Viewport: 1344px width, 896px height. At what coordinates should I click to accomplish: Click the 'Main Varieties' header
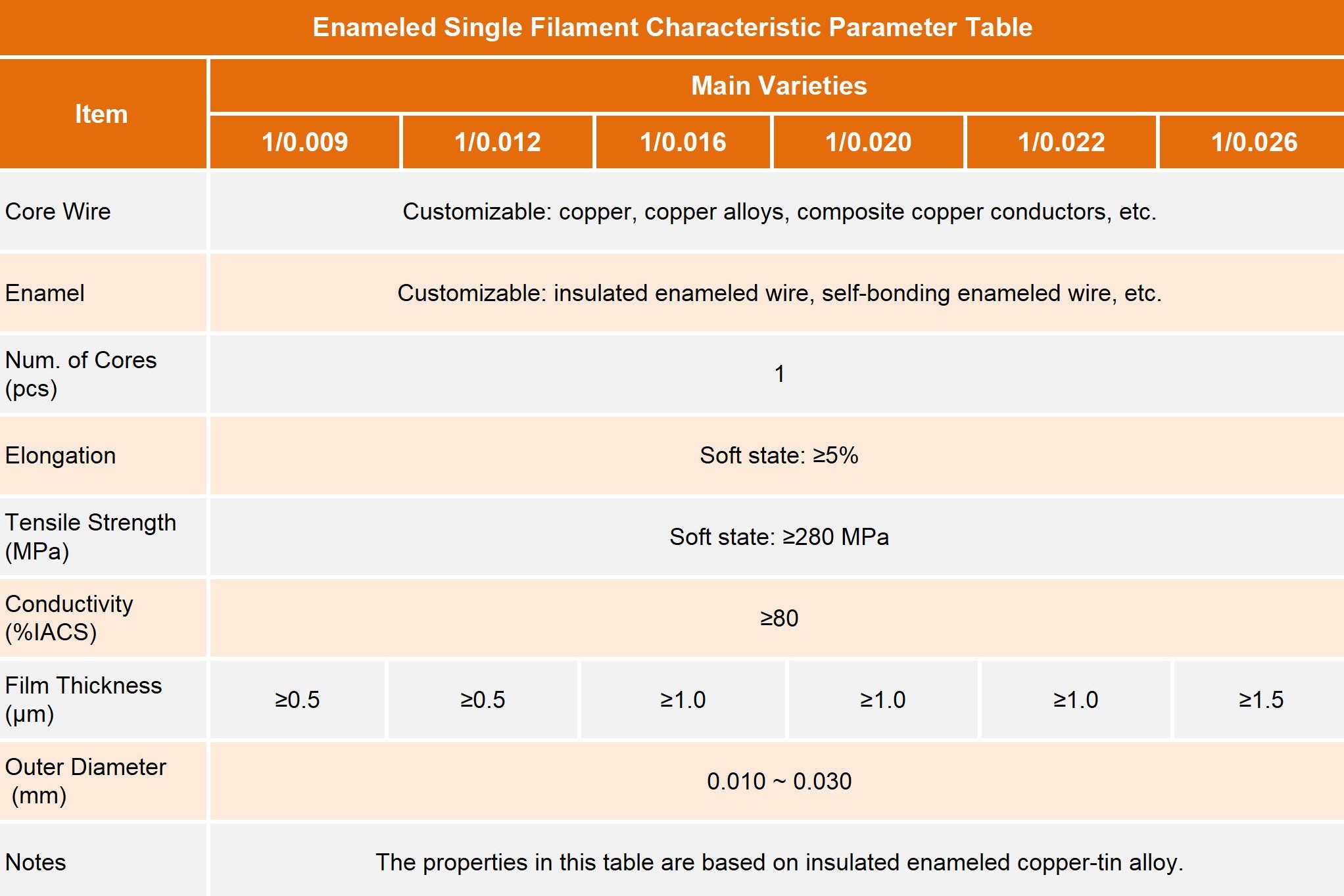click(779, 86)
